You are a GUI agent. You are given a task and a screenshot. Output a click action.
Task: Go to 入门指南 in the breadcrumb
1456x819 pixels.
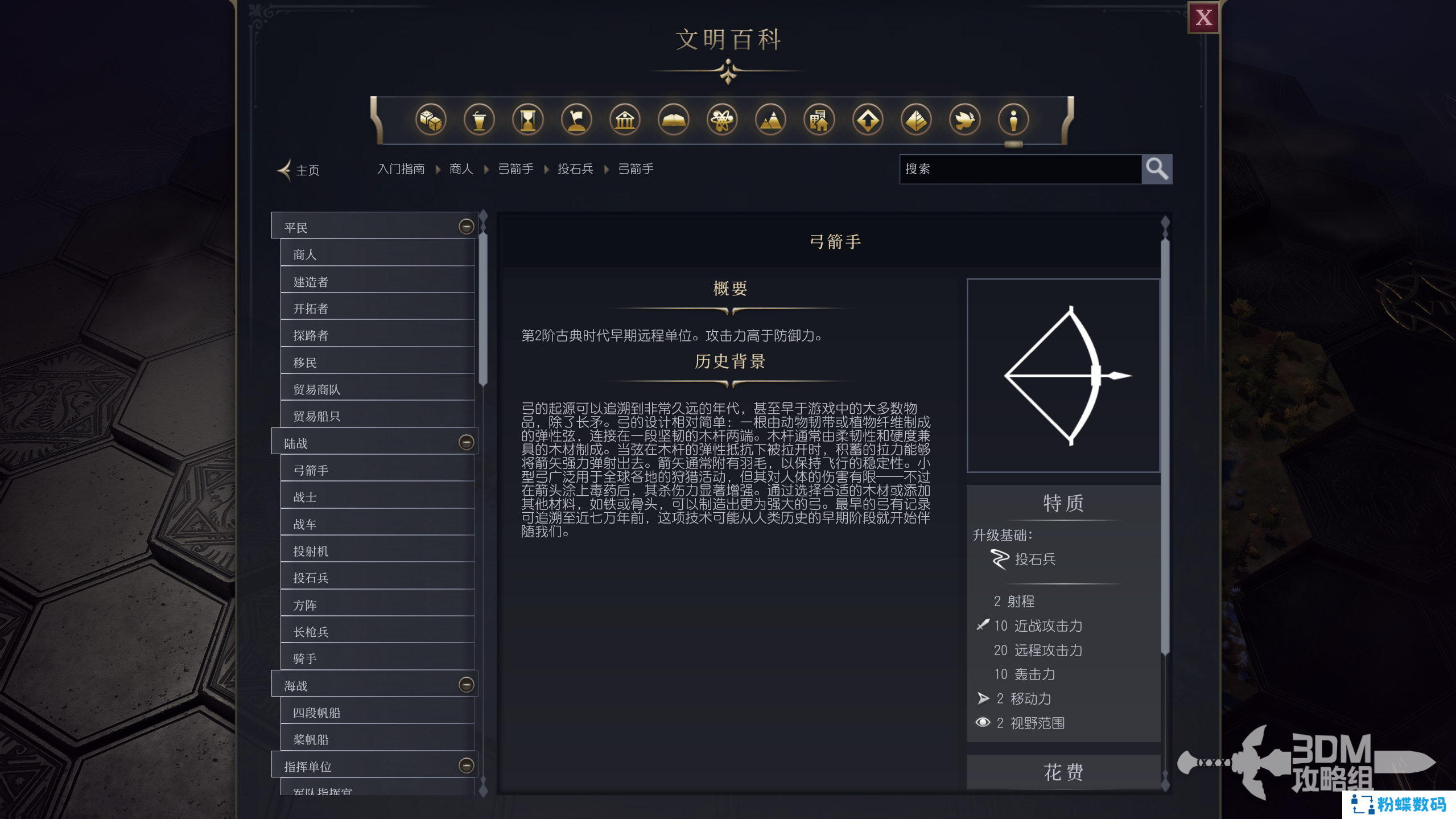point(401,169)
